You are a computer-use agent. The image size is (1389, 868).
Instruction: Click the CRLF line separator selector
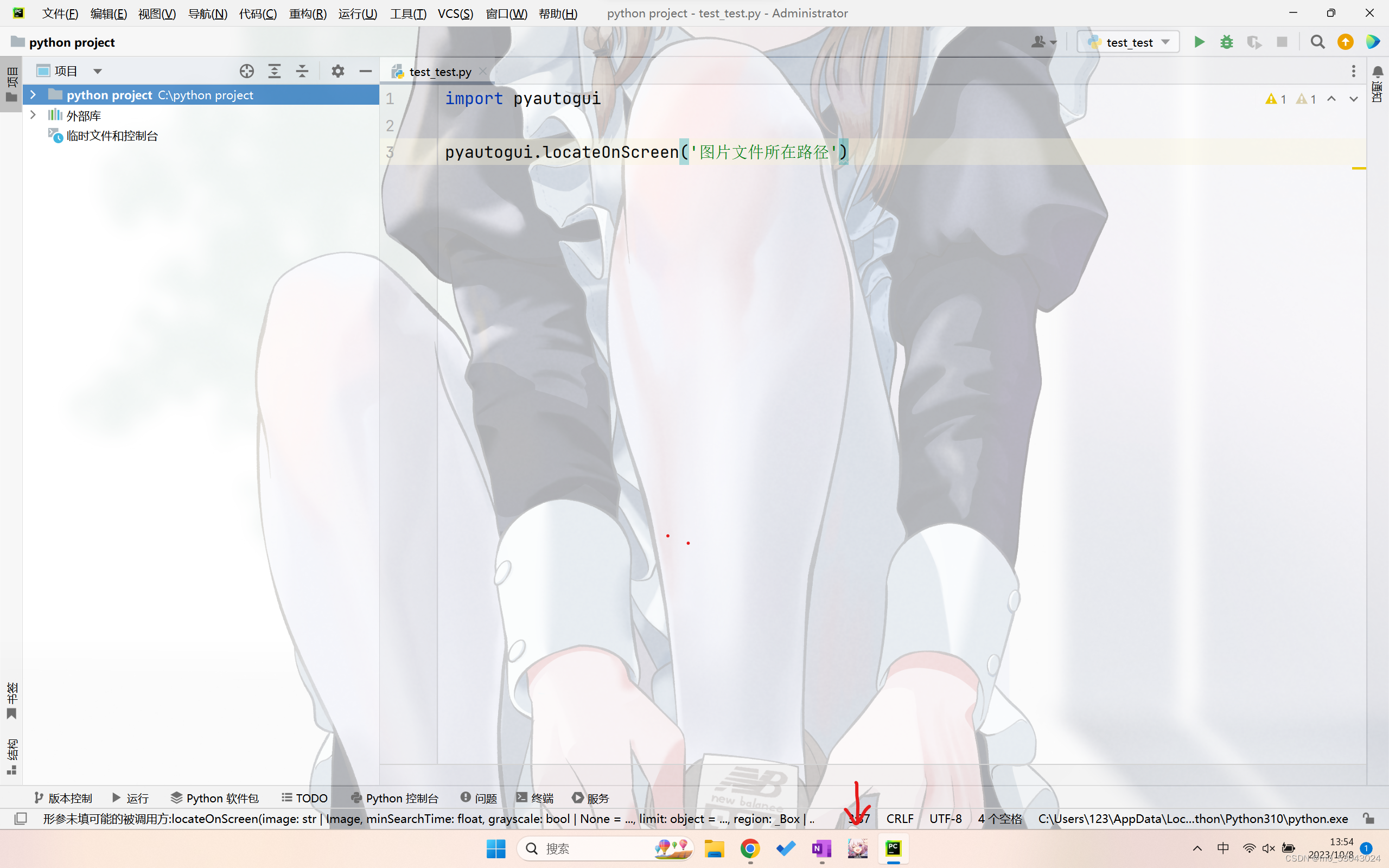point(900,819)
